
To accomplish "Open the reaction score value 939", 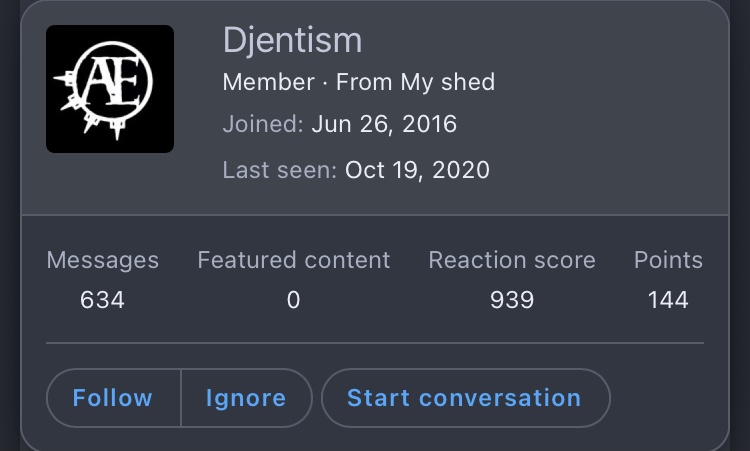I will click(x=512, y=300).
